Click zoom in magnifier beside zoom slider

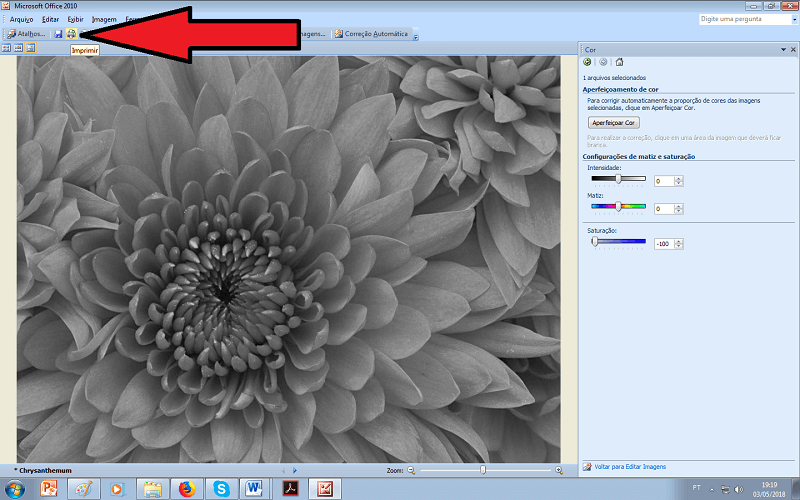pos(558,470)
